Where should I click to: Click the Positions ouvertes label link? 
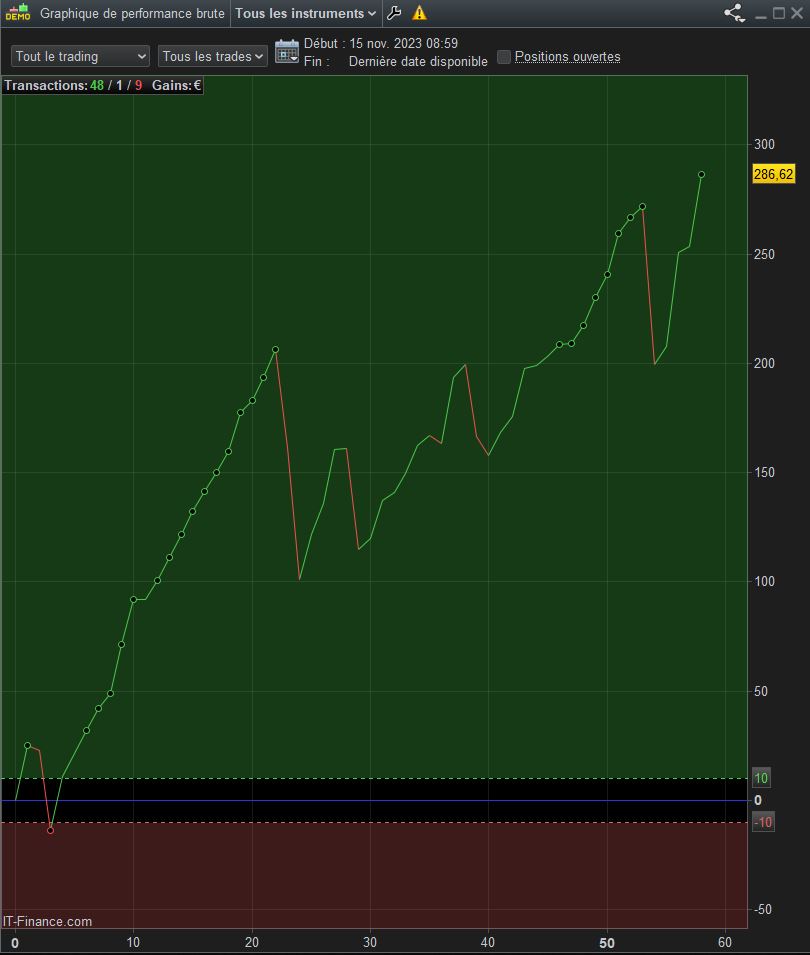coord(567,57)
